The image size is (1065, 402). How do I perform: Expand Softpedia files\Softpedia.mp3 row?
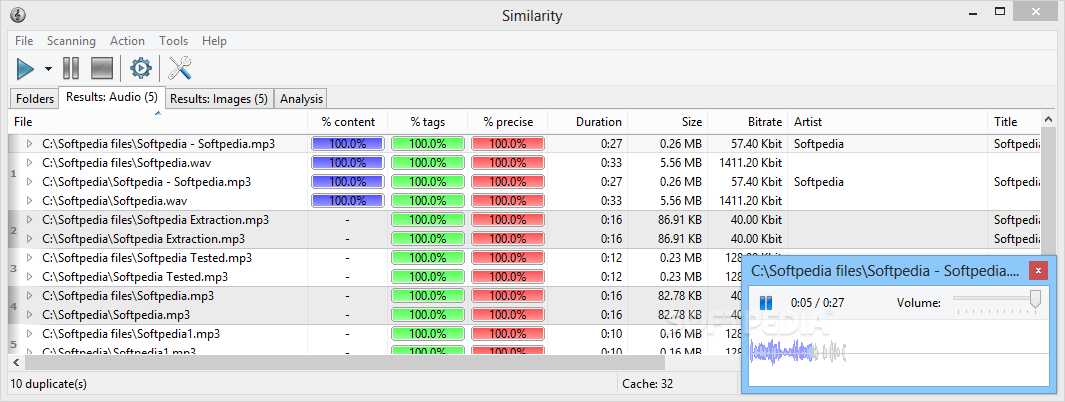29,296
